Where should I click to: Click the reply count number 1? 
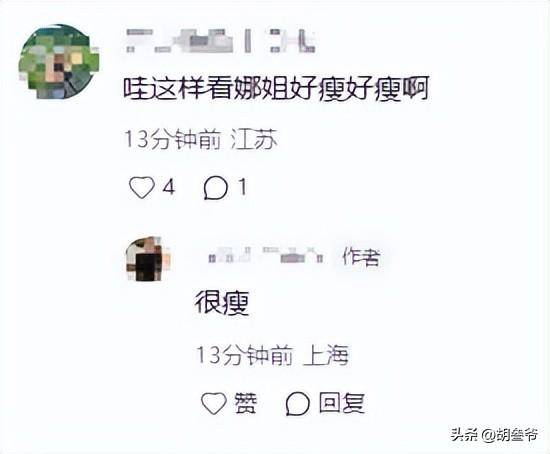click(242, 187)
